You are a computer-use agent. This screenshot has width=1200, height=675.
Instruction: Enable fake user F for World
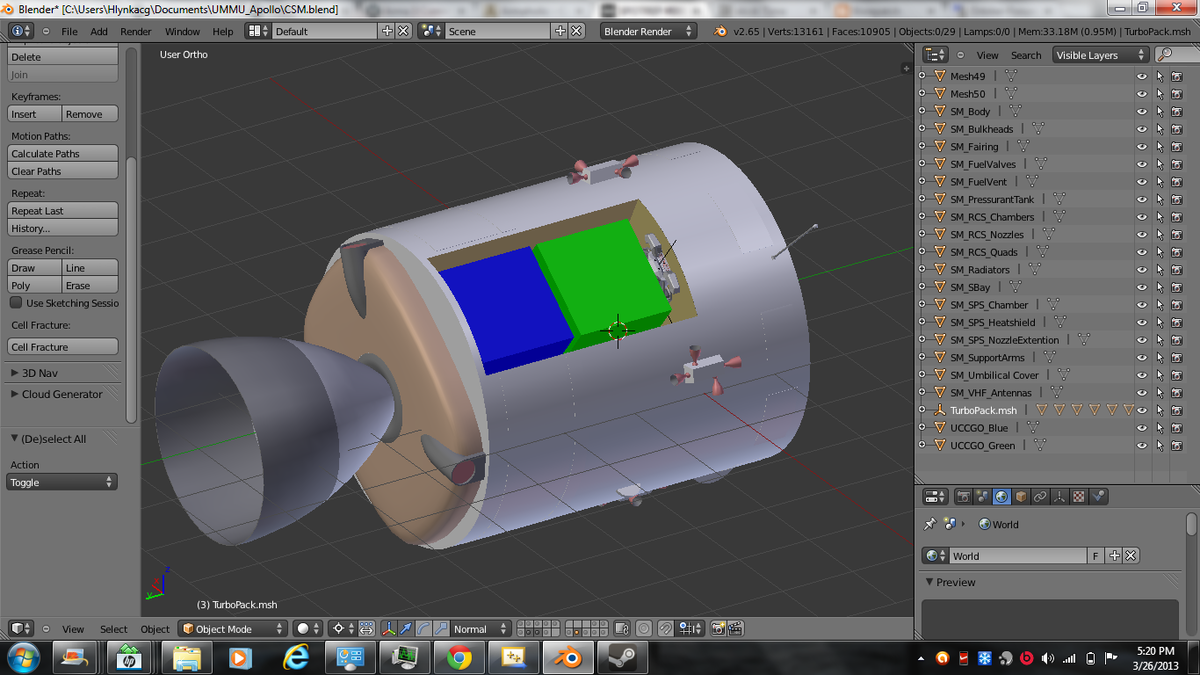click(1097, 556)
